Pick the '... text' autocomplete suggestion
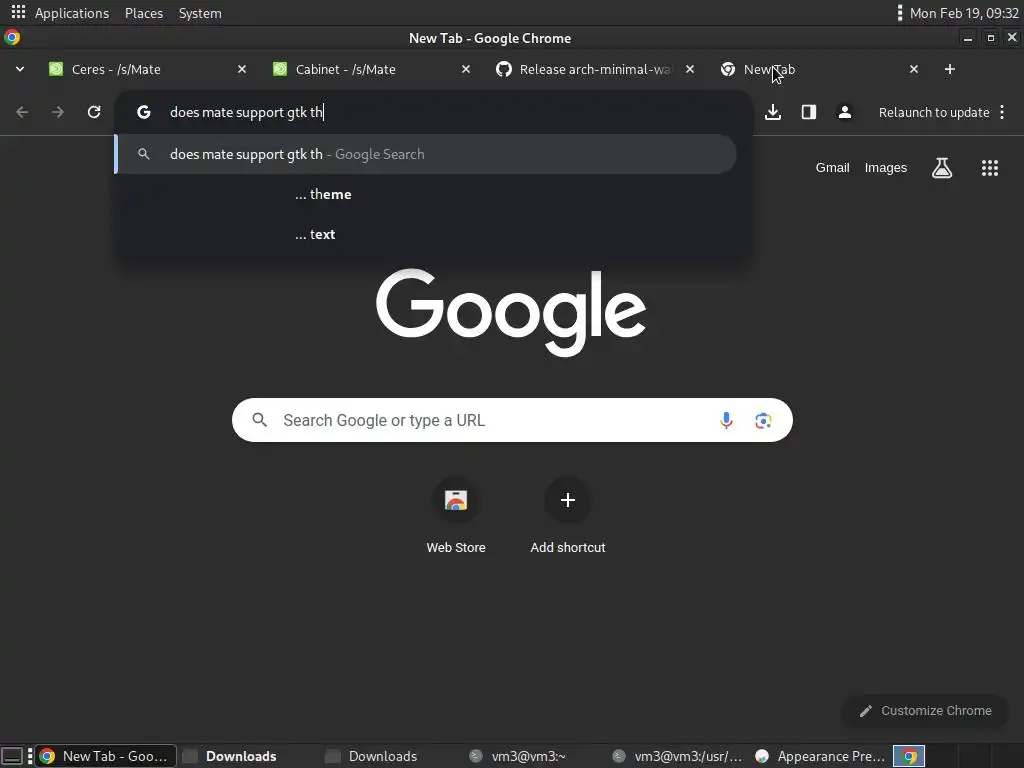1024x768 pixels. tap(315, 234)
